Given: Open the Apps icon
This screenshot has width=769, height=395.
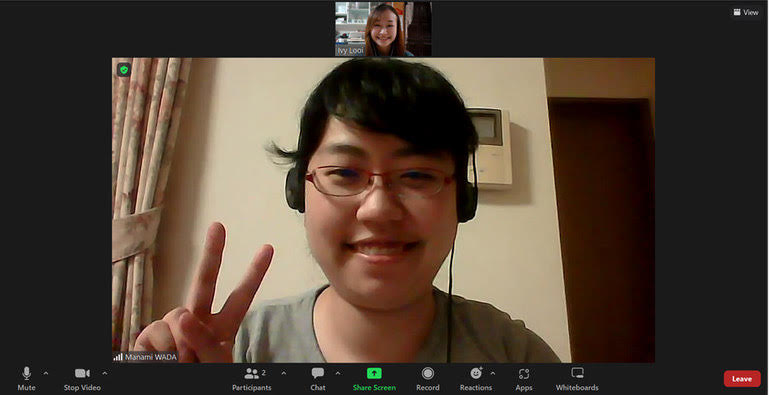Looking at the screenshot, I should pos(524,374).
